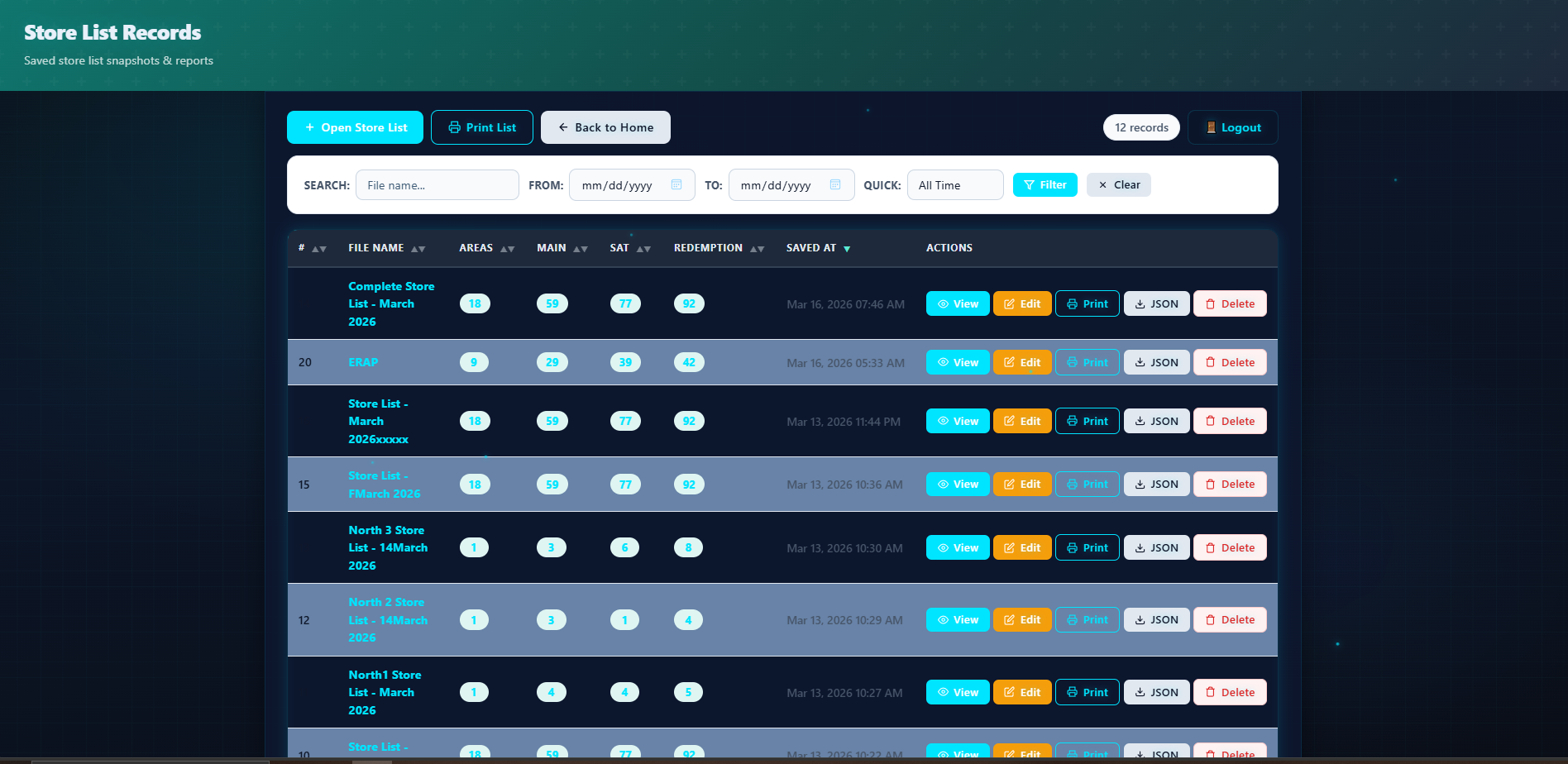Click Open Store List button

[x=355, y=127]
